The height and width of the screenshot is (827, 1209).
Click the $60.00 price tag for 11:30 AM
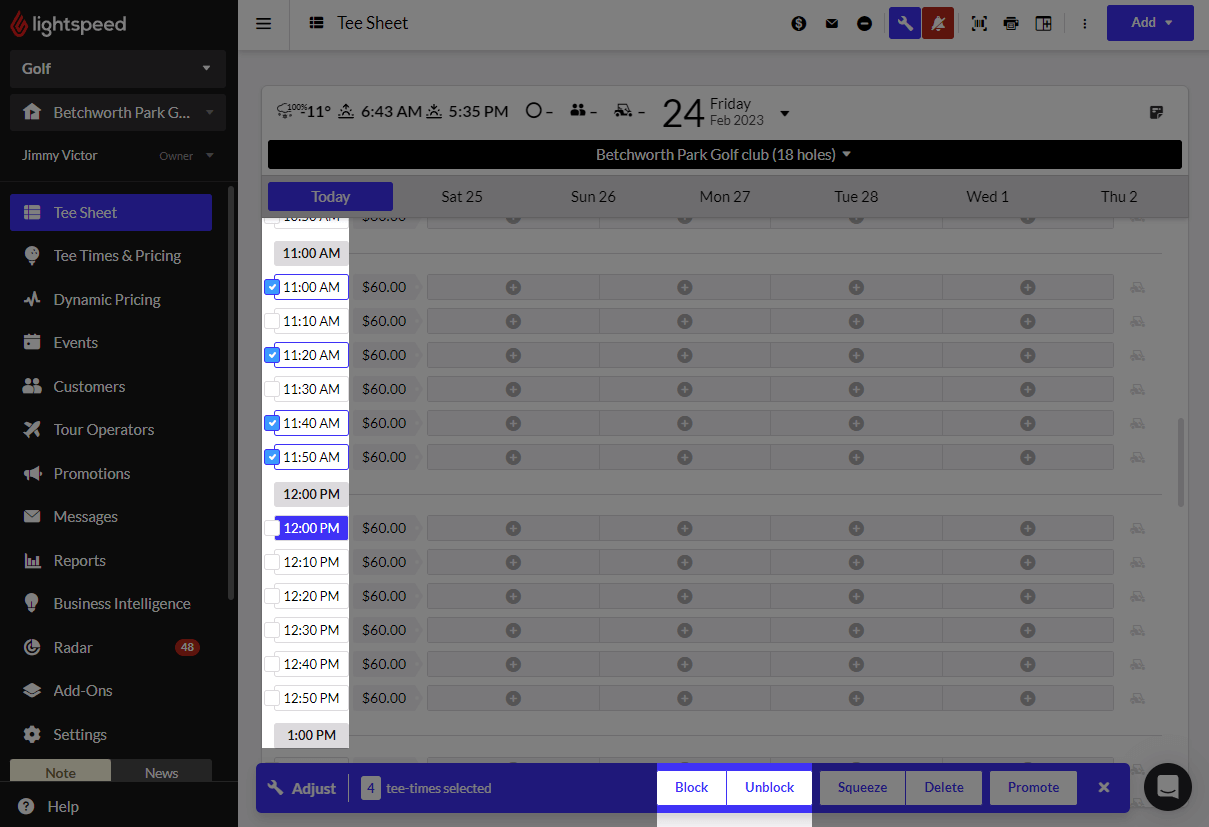tap(385, 389)
